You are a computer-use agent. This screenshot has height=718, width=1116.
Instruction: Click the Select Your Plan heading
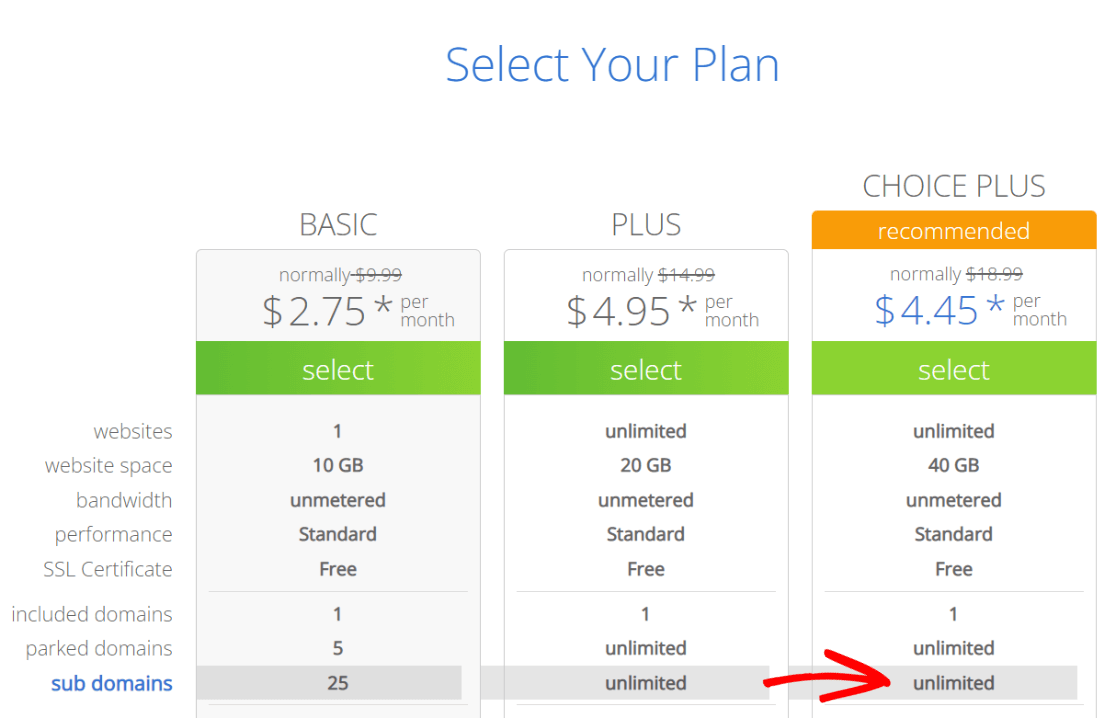point(612,64)
